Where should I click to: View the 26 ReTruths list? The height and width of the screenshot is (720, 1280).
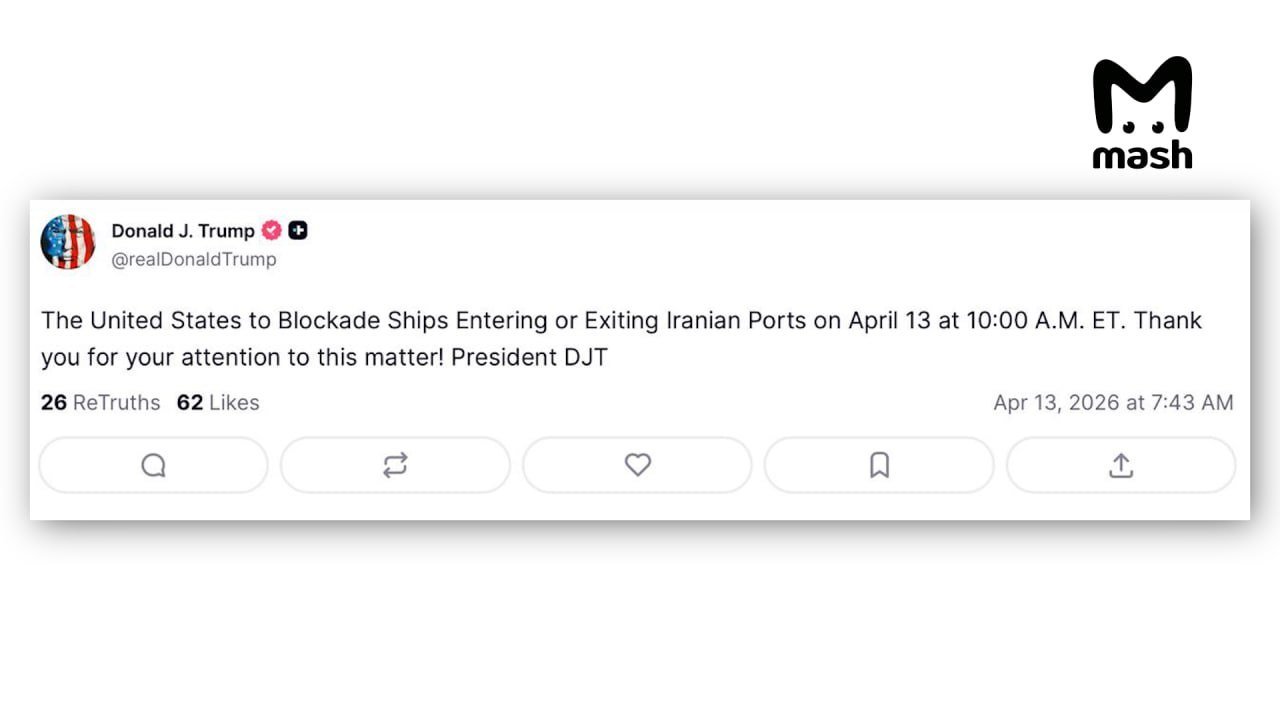(100, 403)
